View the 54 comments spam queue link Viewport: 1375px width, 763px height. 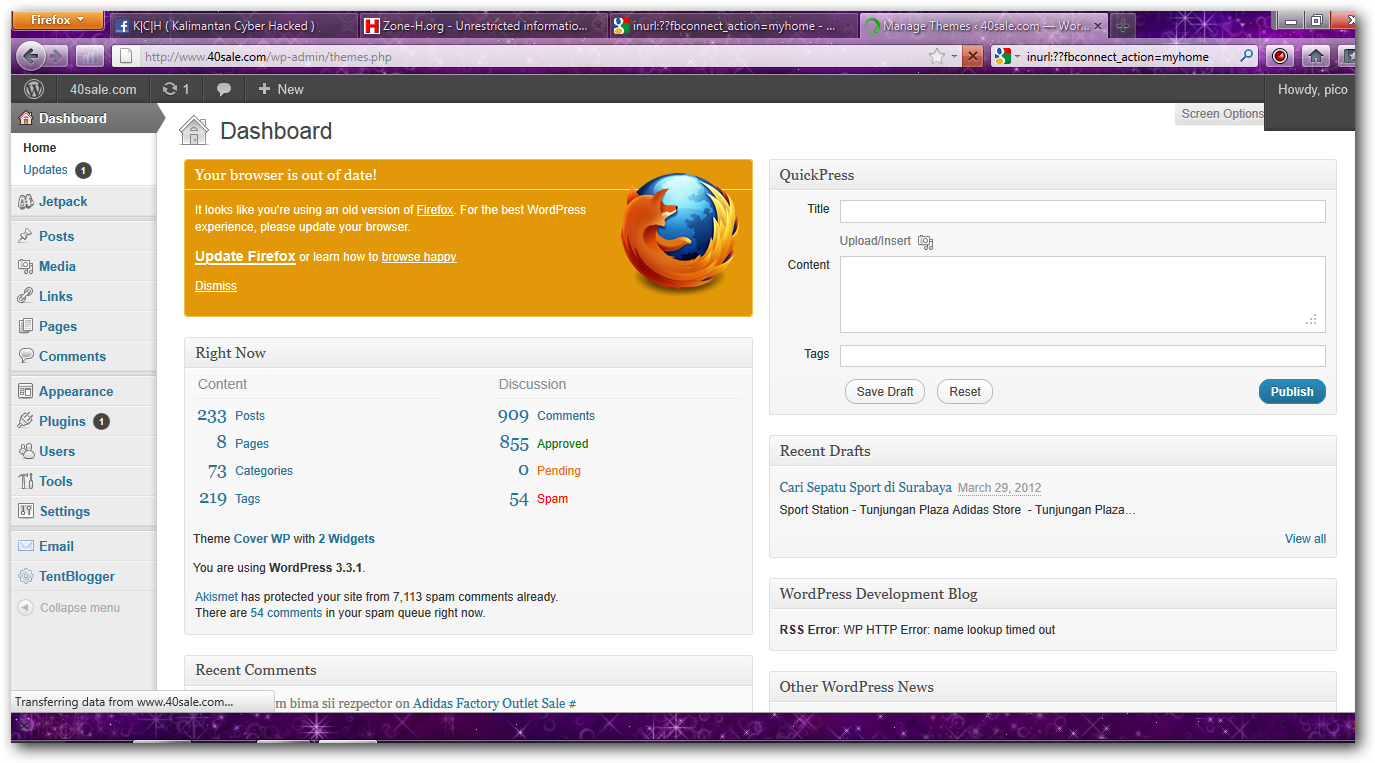tap(286, 613)
